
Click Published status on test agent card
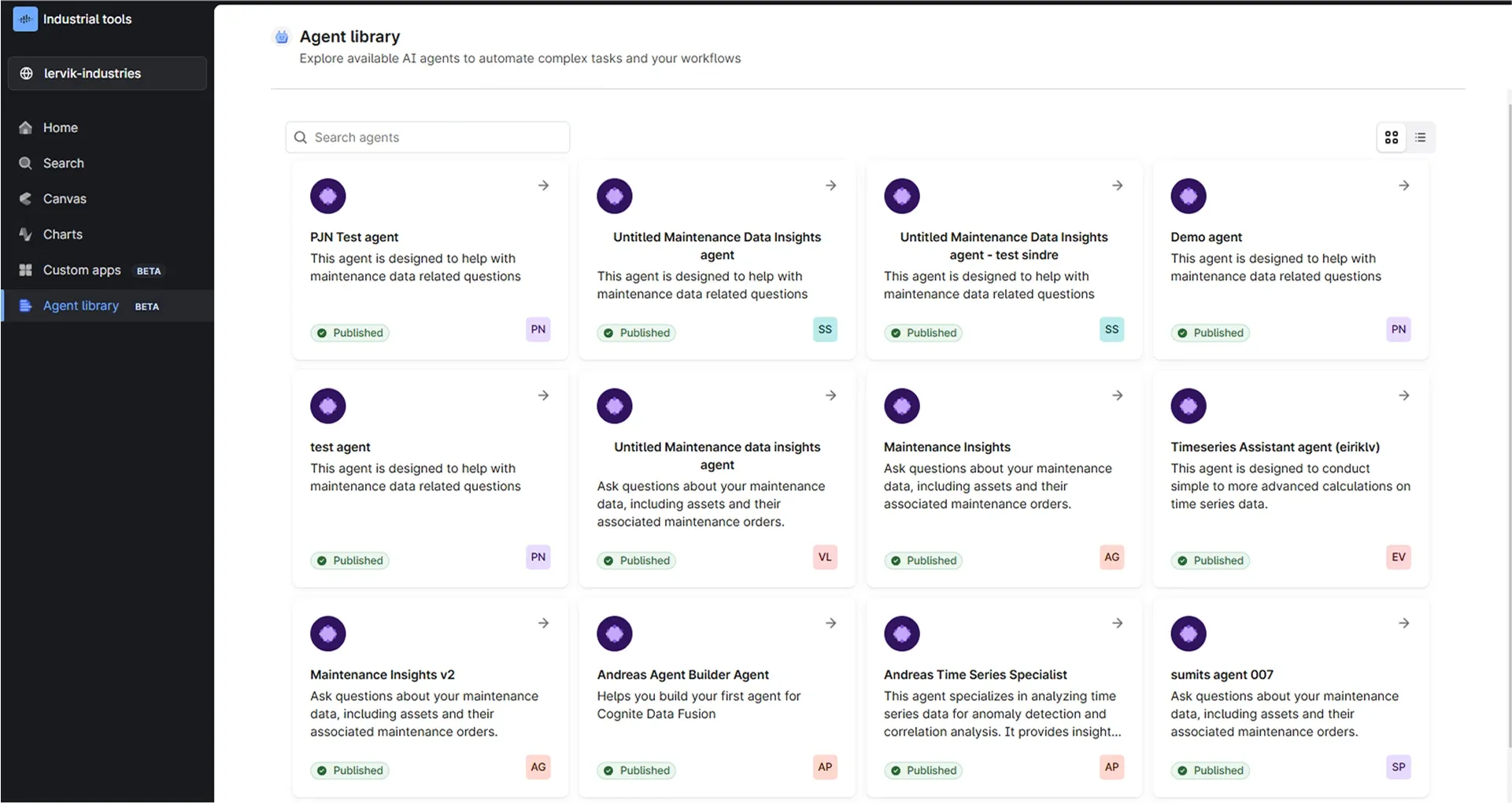[349, 561]
